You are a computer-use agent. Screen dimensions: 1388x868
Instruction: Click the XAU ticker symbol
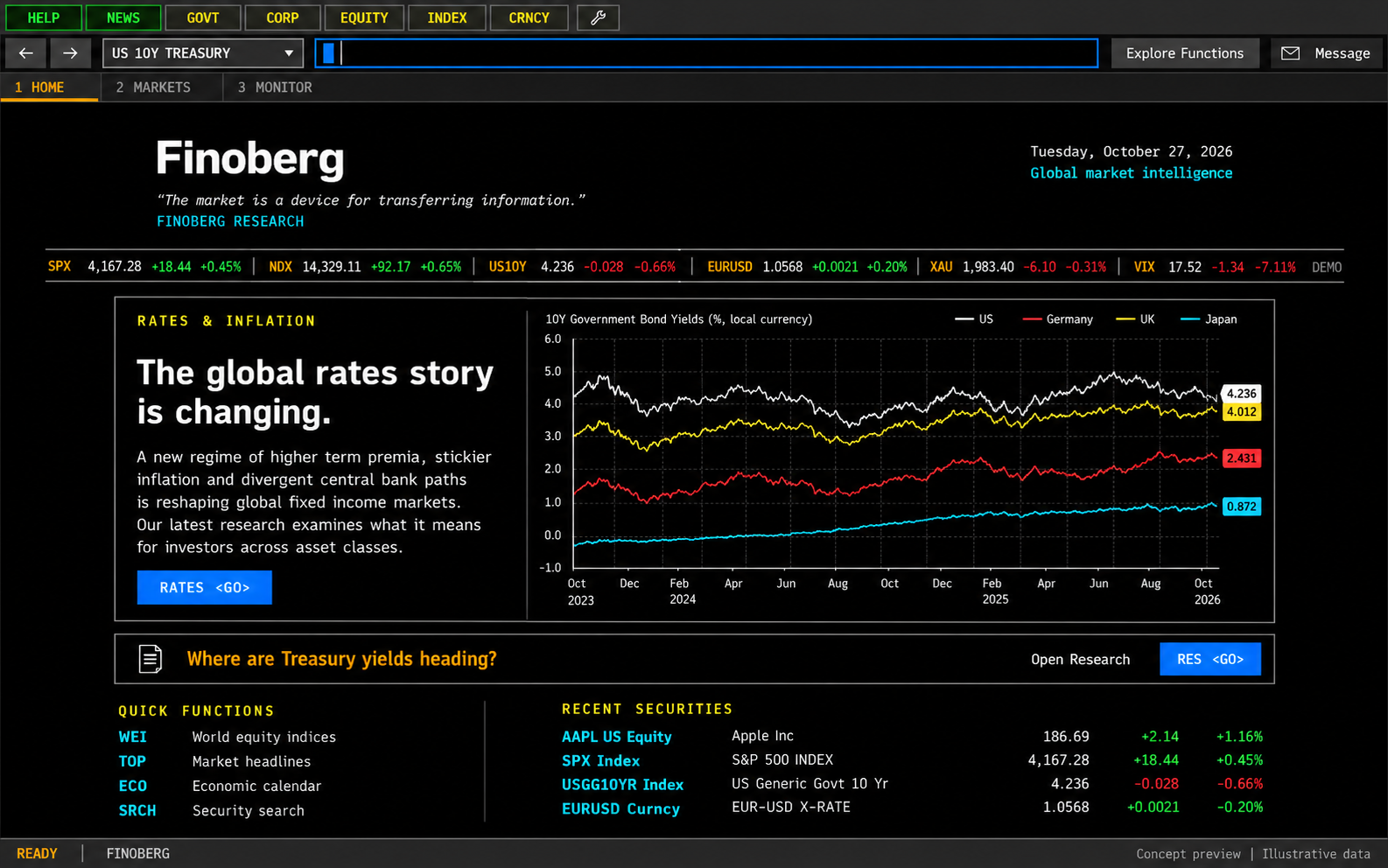[x=941, y=267]
